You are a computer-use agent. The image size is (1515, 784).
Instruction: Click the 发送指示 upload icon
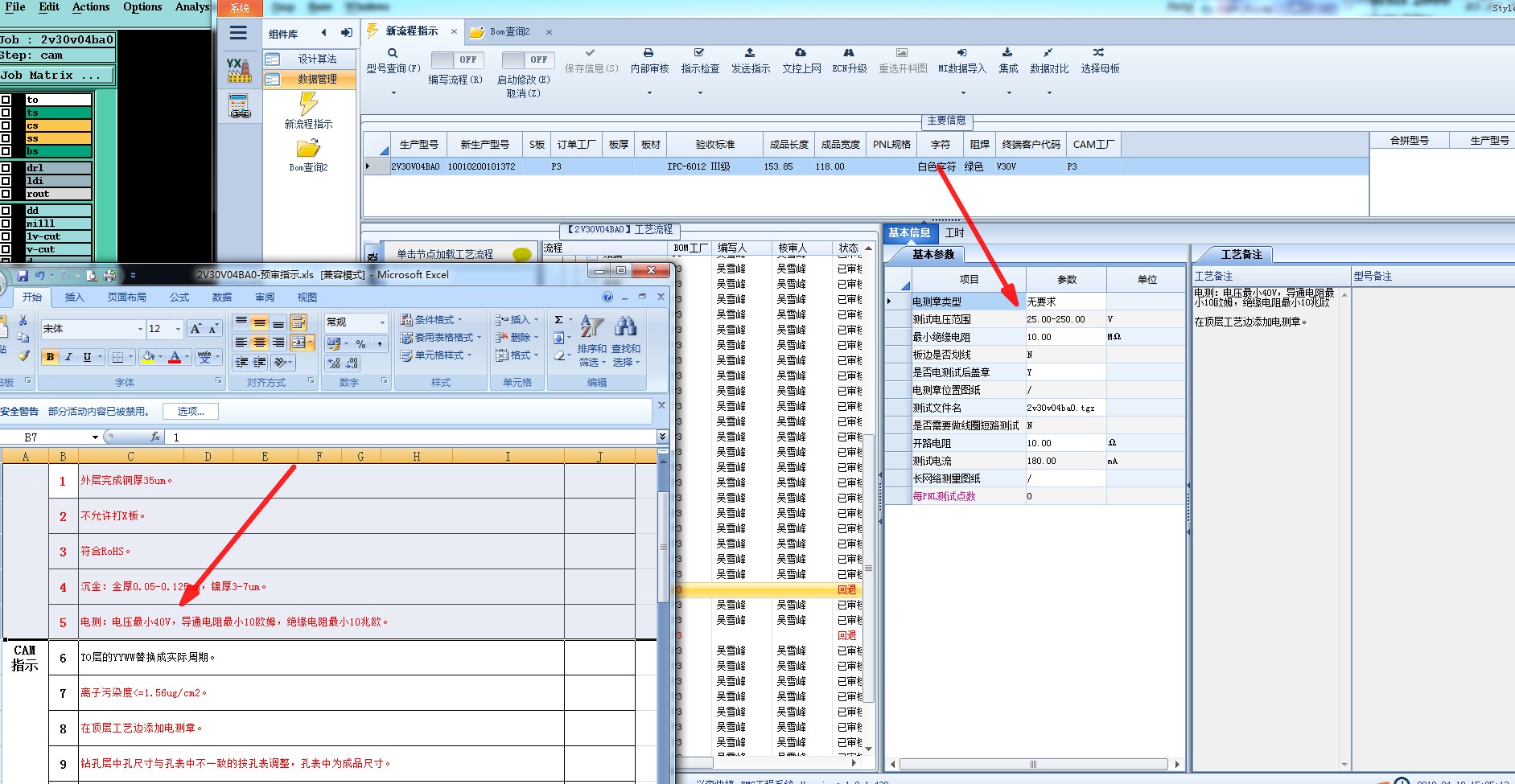pos(750,52)
